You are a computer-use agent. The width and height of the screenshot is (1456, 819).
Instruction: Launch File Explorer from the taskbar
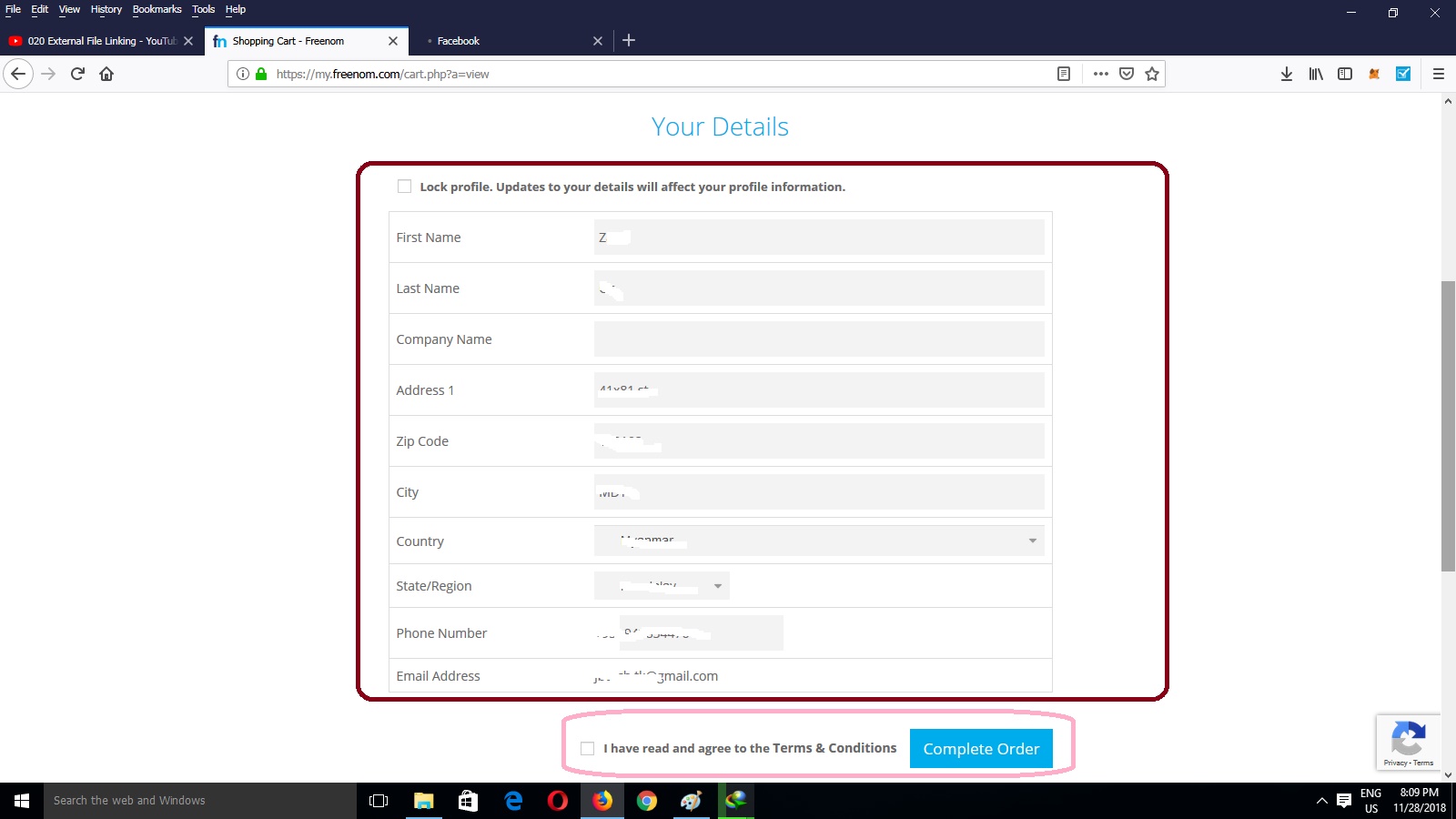coord(423,801)
